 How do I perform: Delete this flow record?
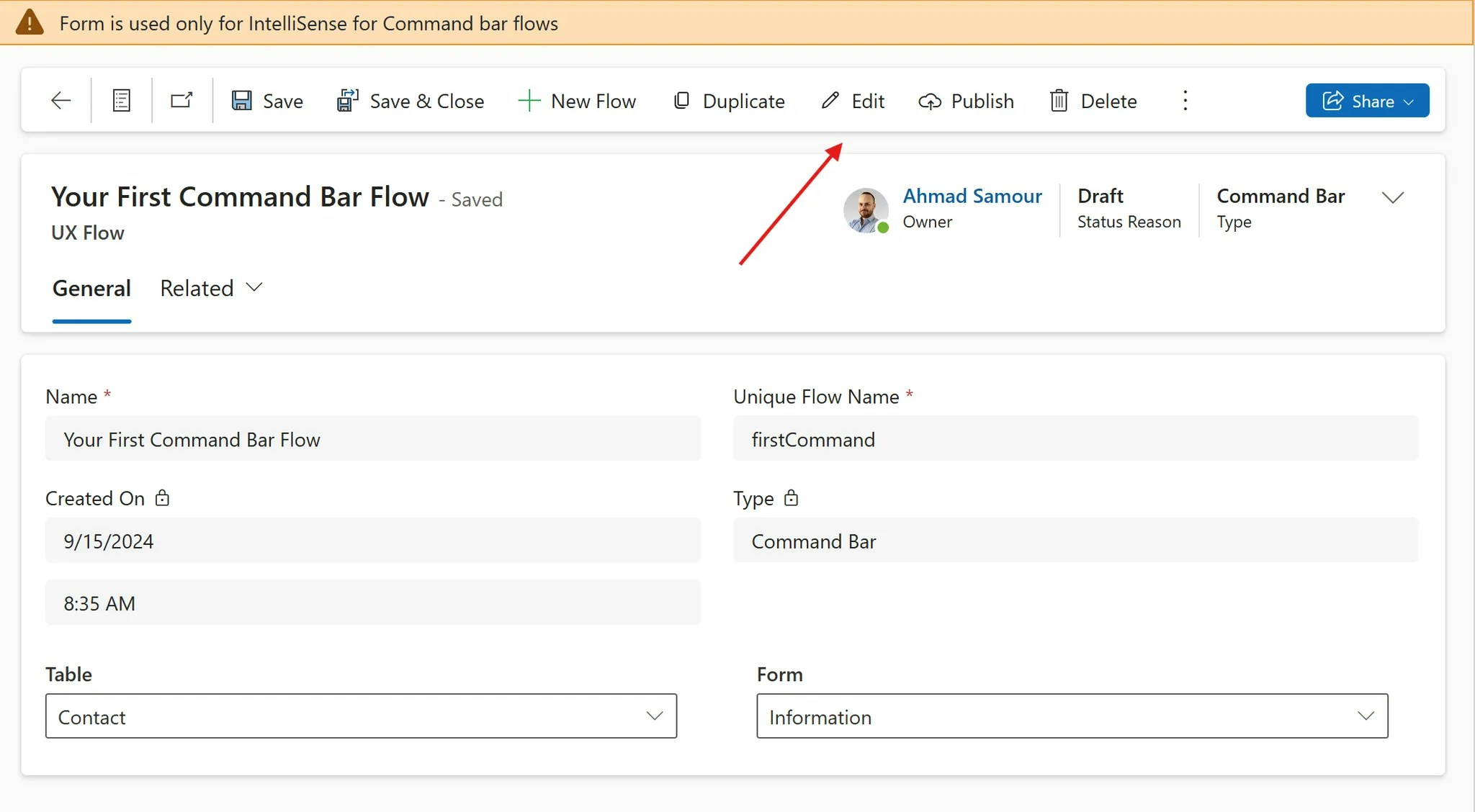(x=1093, y=101)
